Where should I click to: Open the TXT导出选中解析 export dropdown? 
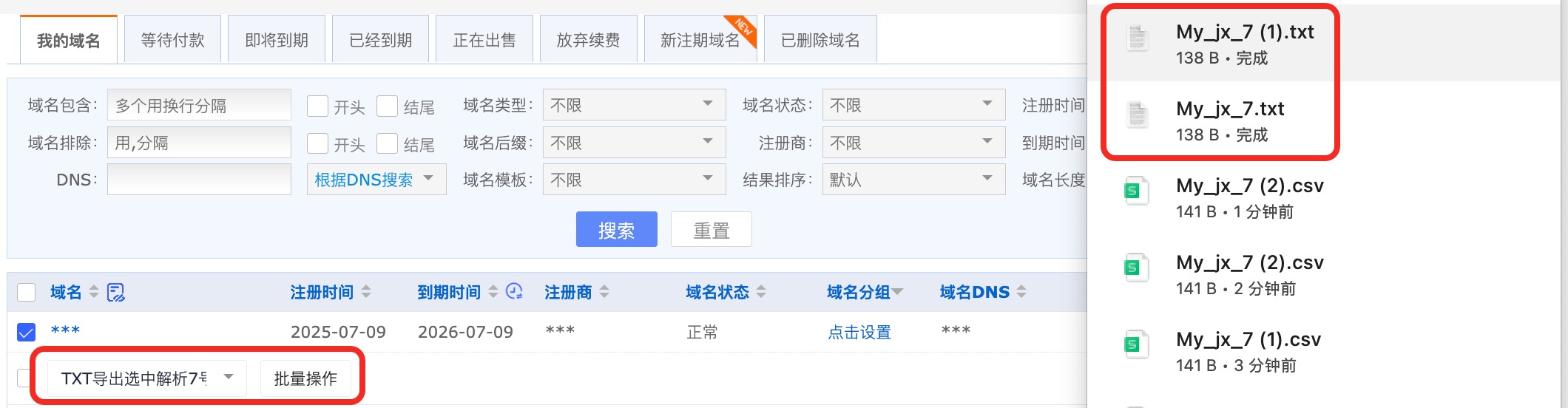pyautogui.click(x=146, y=378)
